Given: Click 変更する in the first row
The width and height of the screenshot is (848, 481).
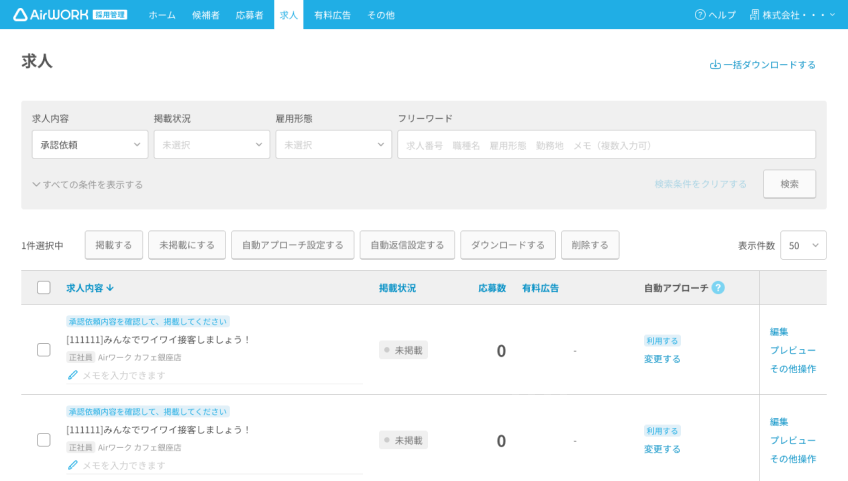Looking at the screenshot, I should pyautogui.click(x=662, y=359).
